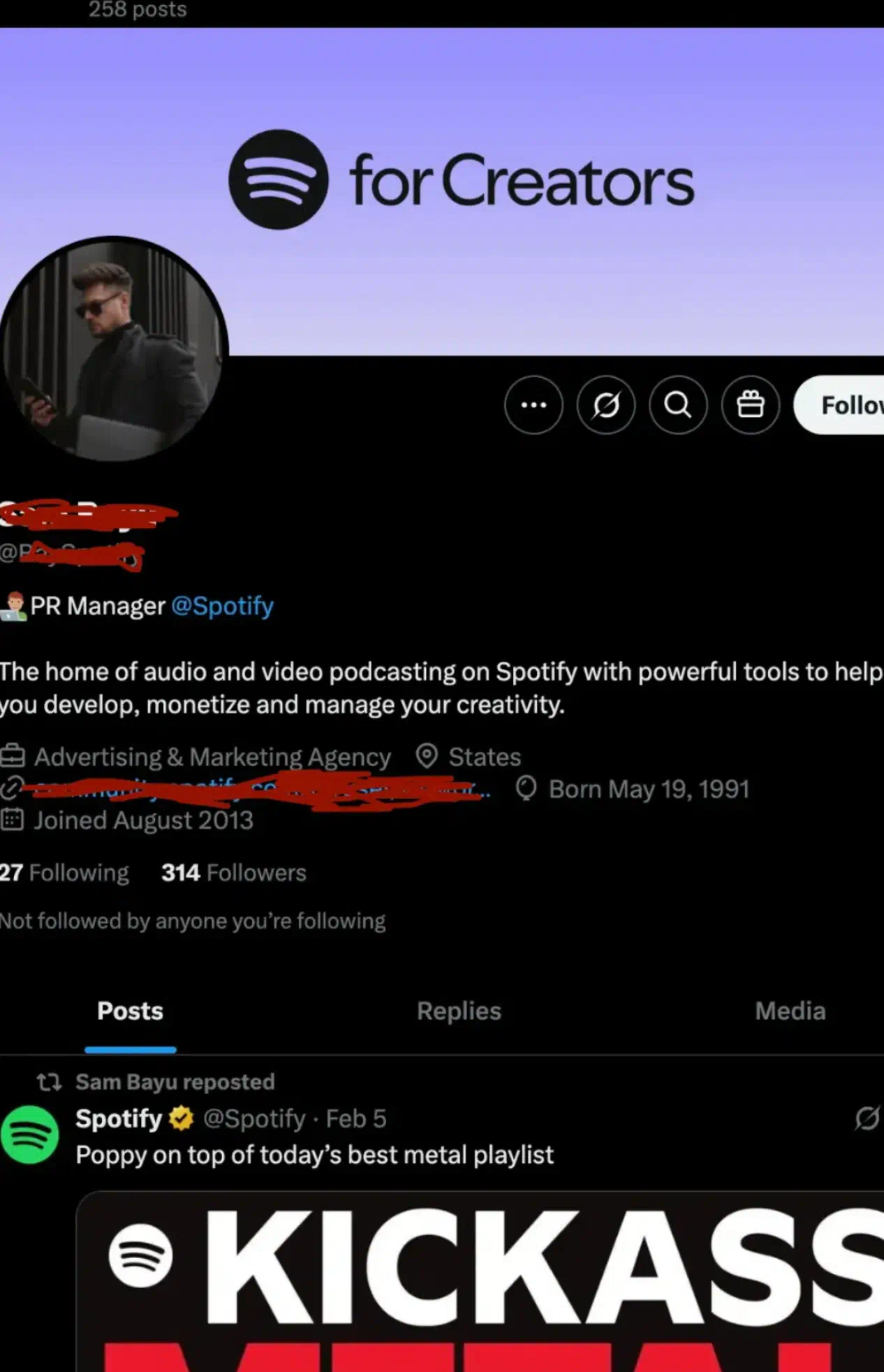Screen dimensions: 884x1372
Task: Click the Grok icon on Spotify post
Action: [867, 1118]
